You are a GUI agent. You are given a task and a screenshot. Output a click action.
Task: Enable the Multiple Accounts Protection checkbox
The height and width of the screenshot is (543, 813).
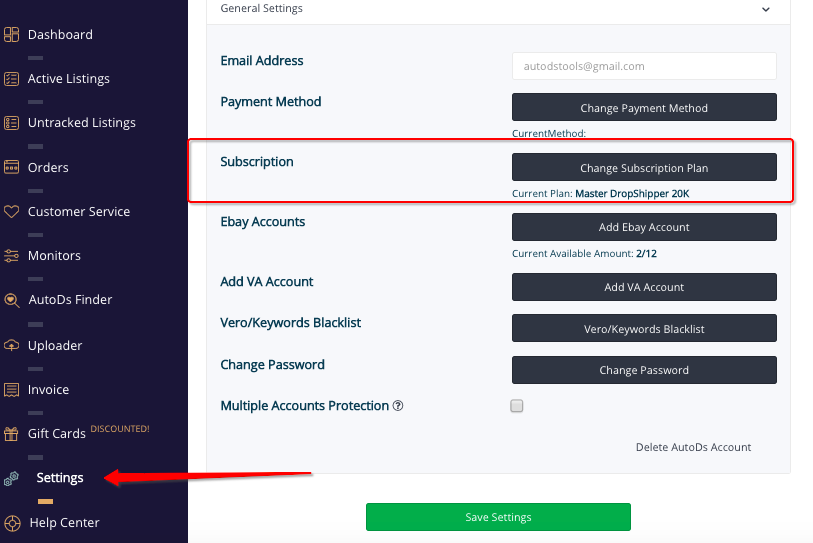point(516,406)
